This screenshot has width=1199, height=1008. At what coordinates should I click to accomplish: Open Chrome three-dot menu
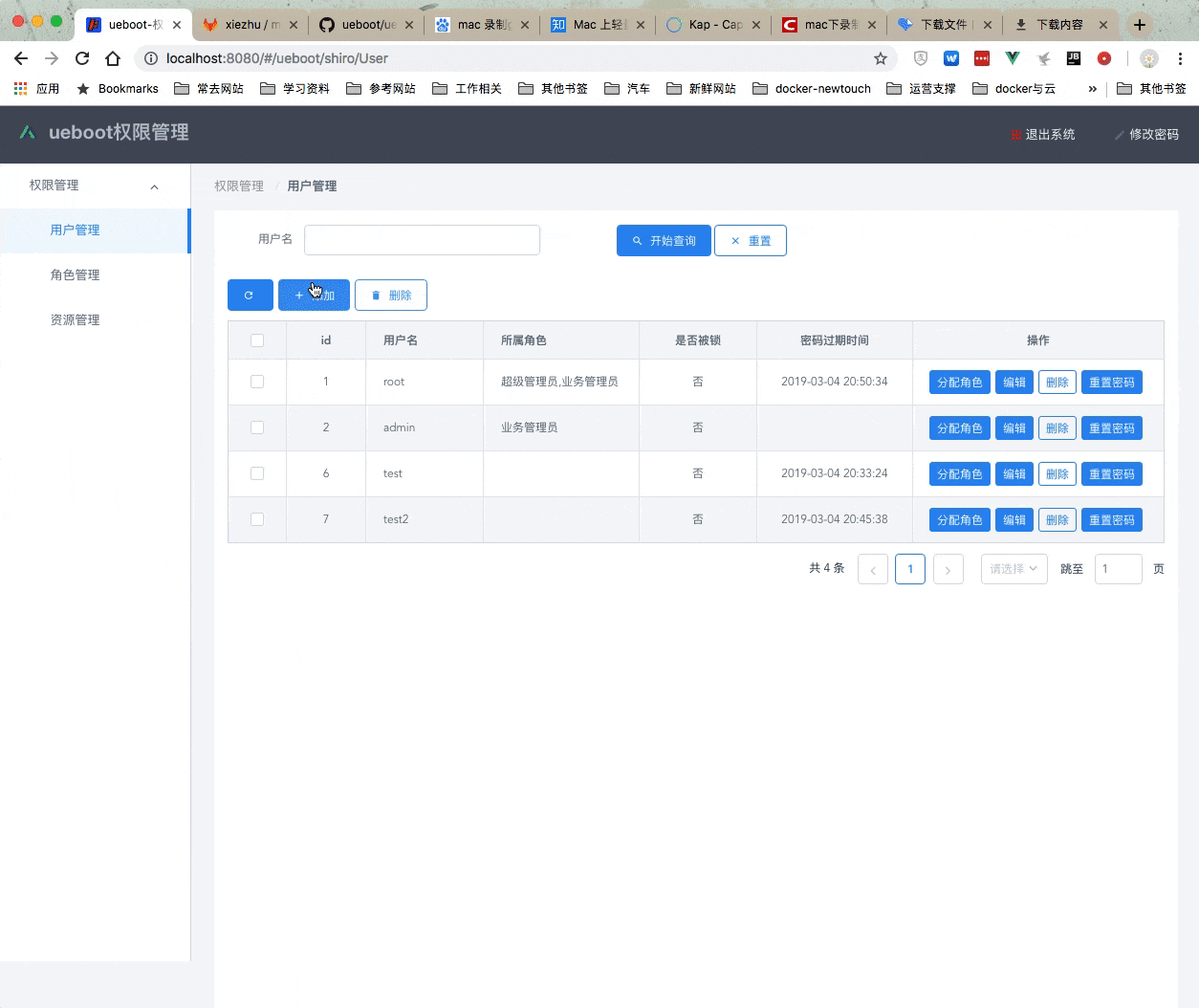click(x=1181, y=58)
